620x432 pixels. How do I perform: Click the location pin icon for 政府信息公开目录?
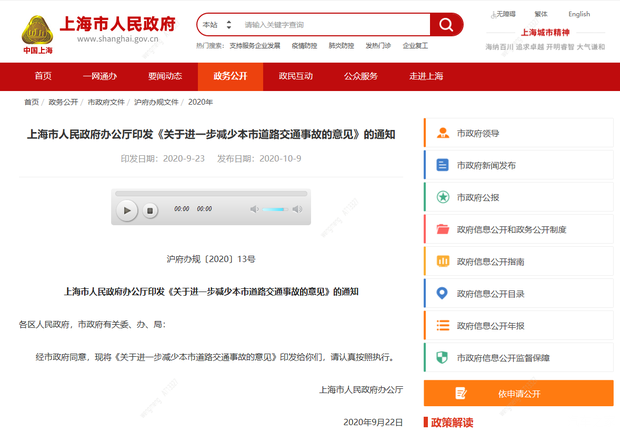[442, 293]
